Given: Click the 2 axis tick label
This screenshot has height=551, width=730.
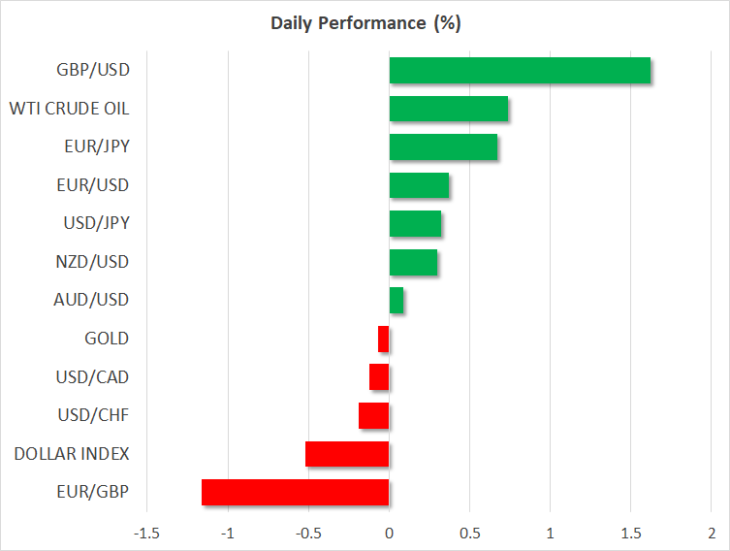Looking at the screenshot, I should pos(711,533).
